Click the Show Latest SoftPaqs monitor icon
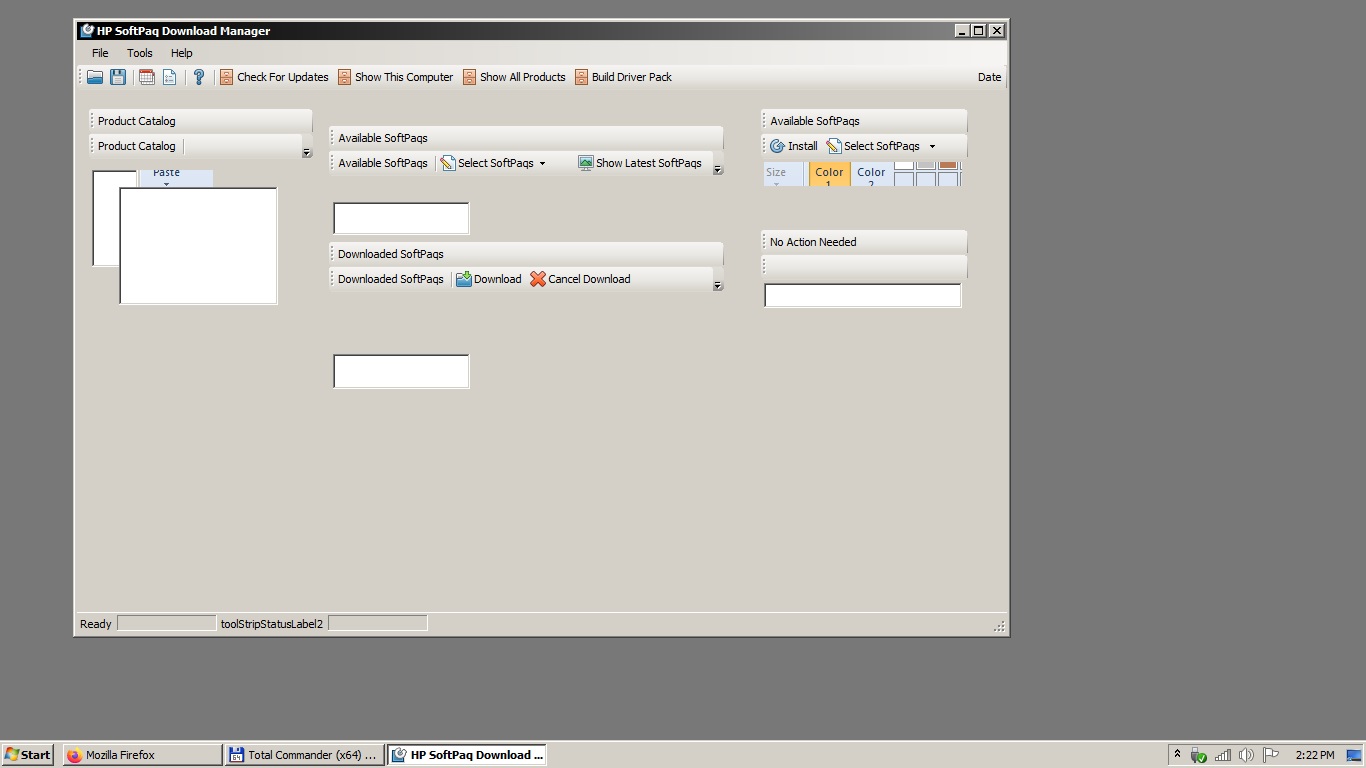This screenshot has width=1366, height=768. [x=584, y=163]
